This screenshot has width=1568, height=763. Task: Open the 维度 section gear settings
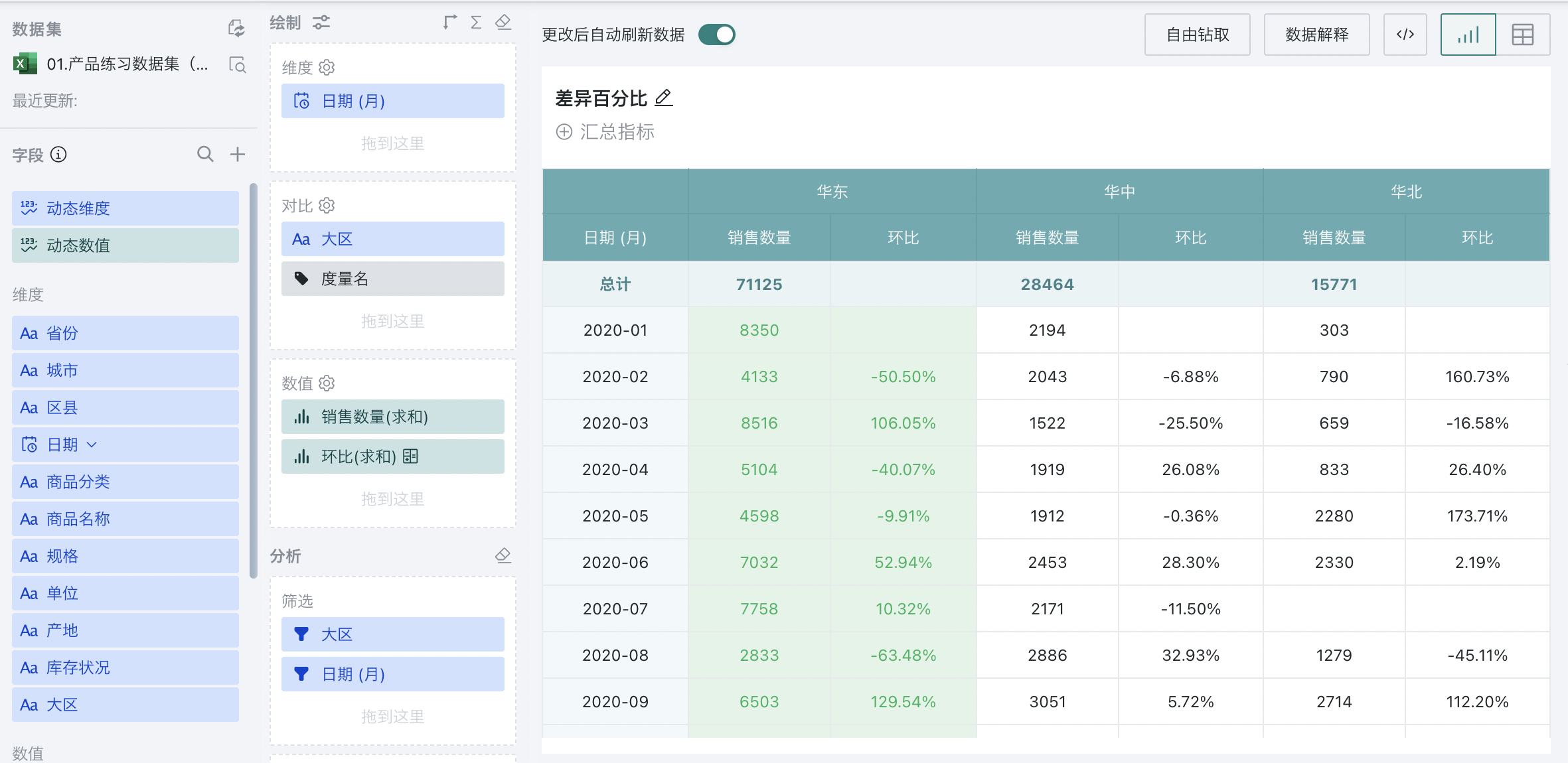click(327, 68)
